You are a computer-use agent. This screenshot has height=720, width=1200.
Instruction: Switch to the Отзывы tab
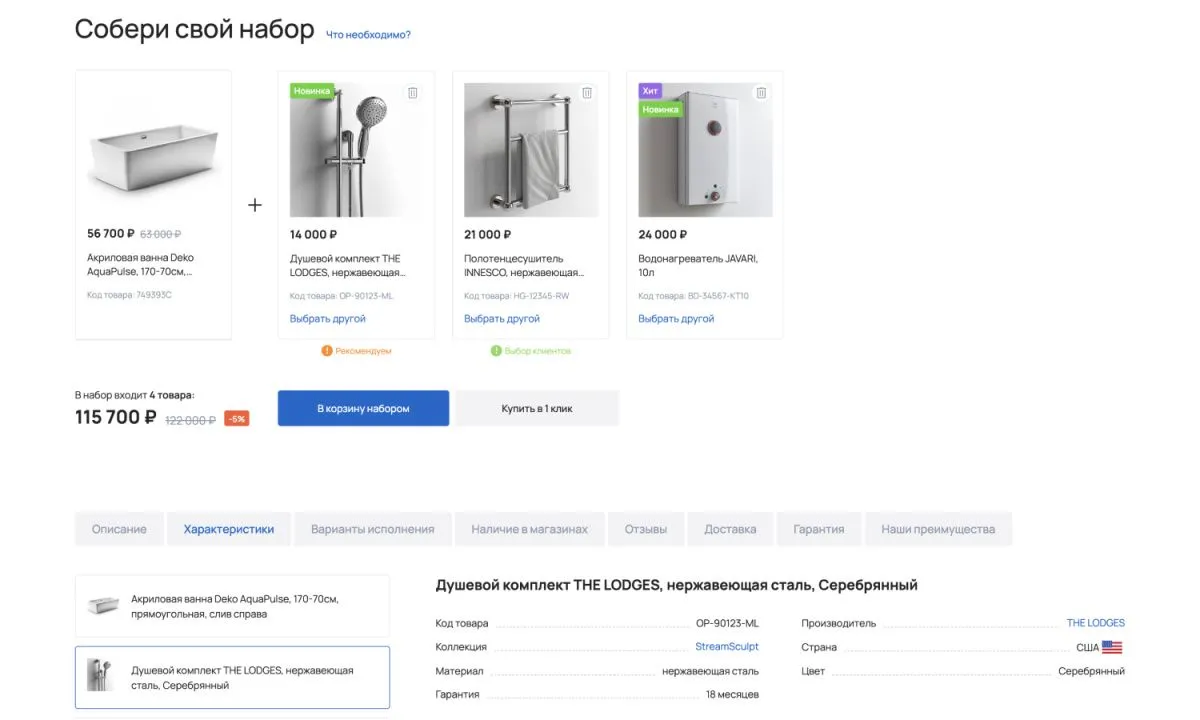(x=646, y=529)
